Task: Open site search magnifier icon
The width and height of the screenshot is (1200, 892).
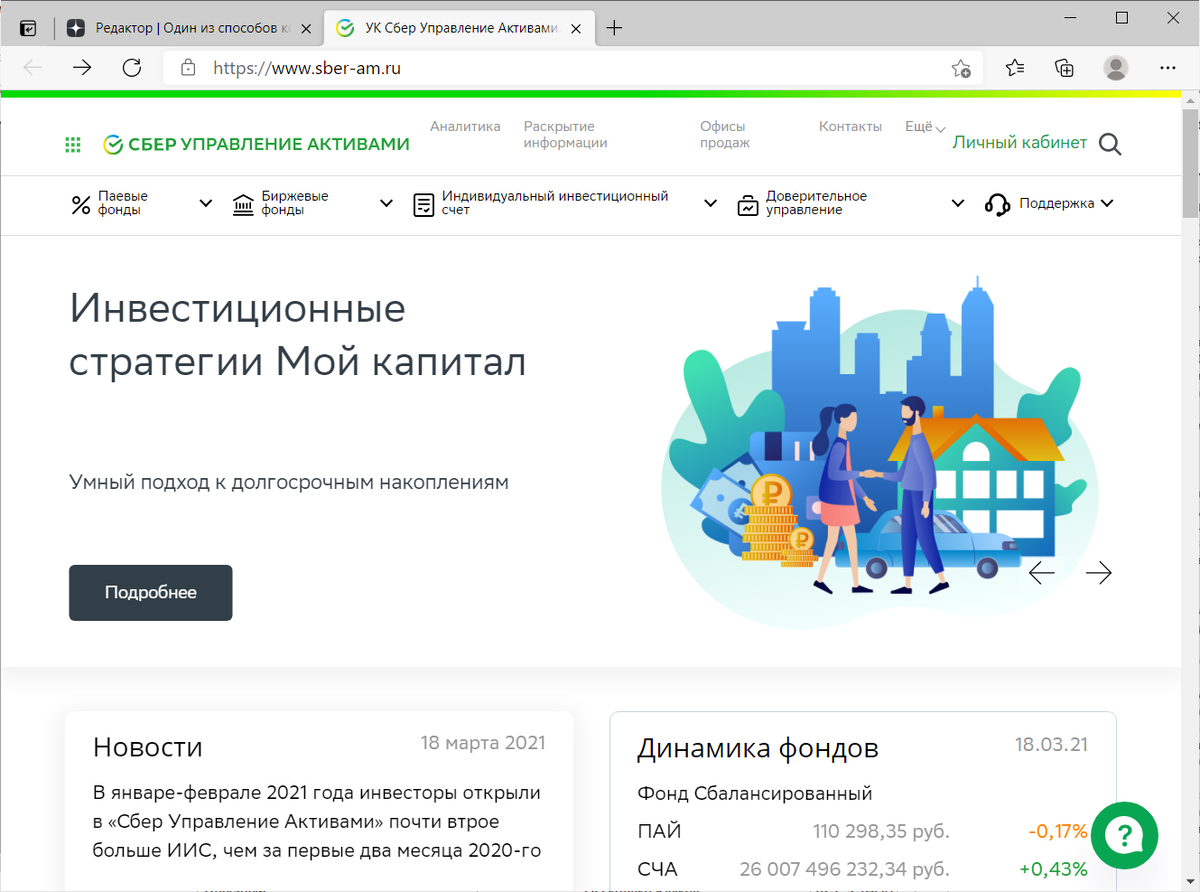Action: (x=1110, y=145)
